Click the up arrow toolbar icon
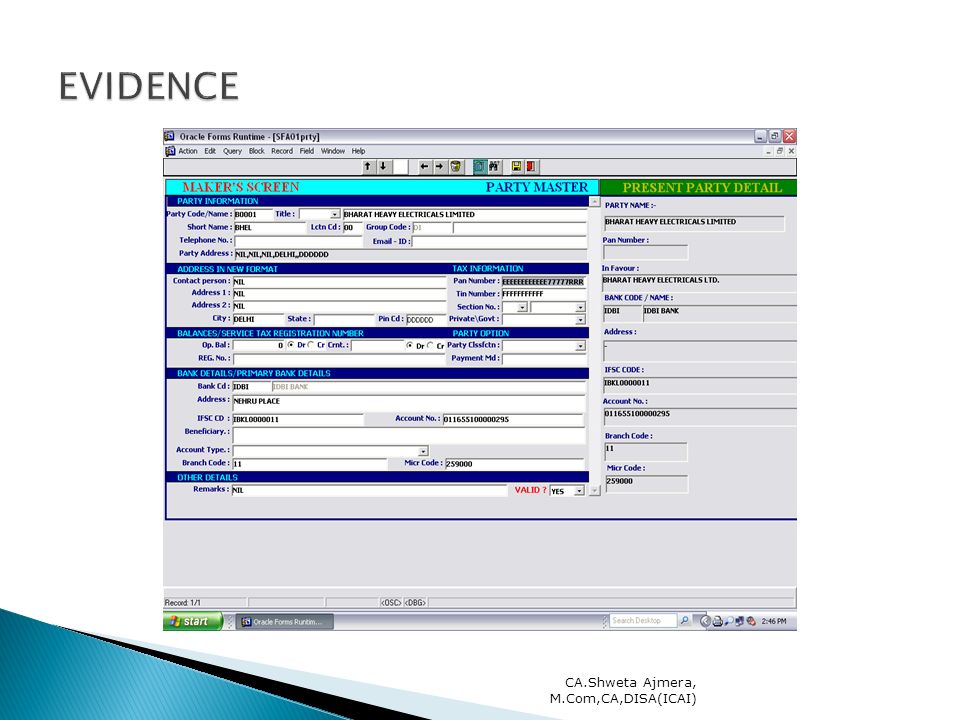The height and width of the screenshot is (720, 960). point(367,167)
